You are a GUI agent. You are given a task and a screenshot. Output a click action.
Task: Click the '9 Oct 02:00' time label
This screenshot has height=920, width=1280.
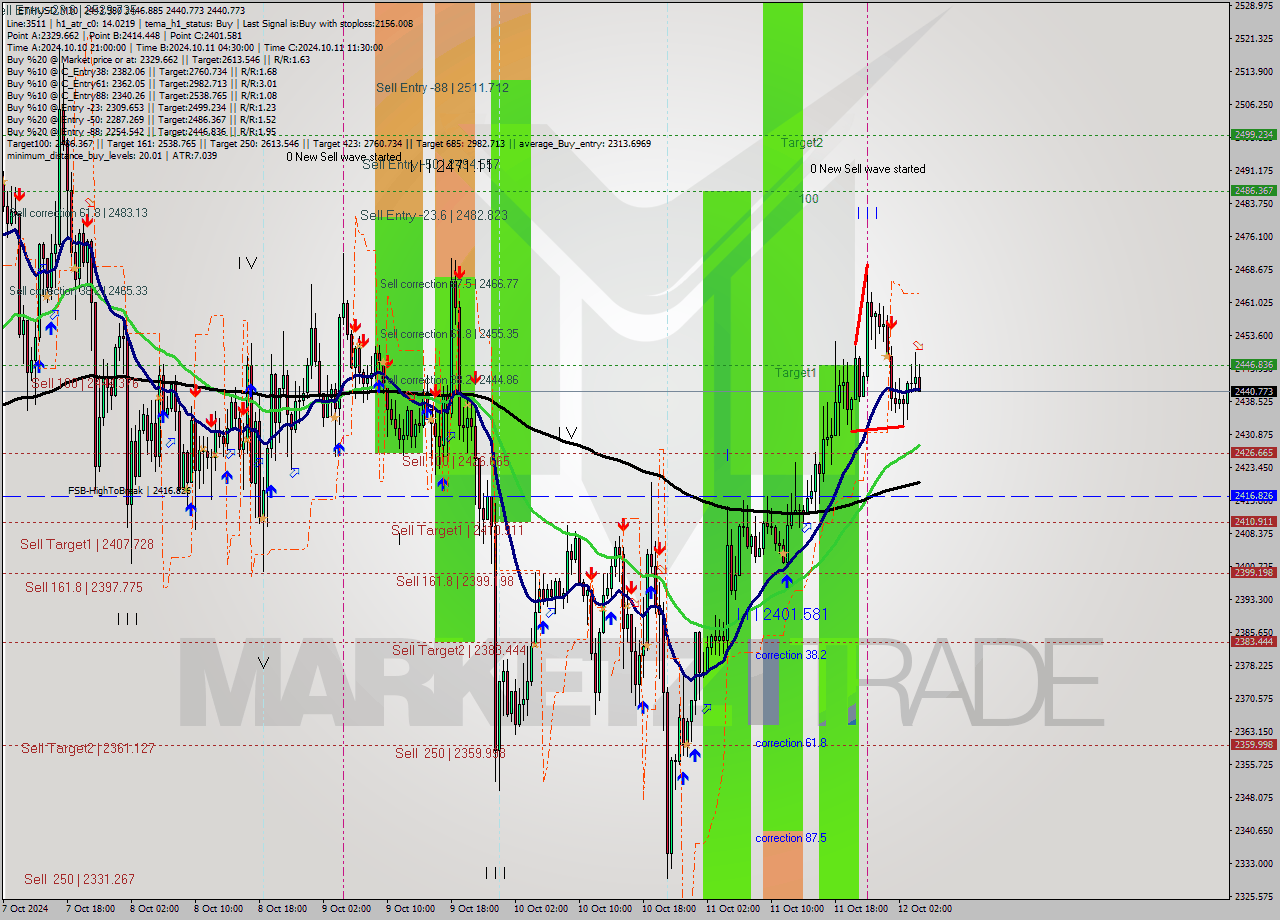pos(347,909)
